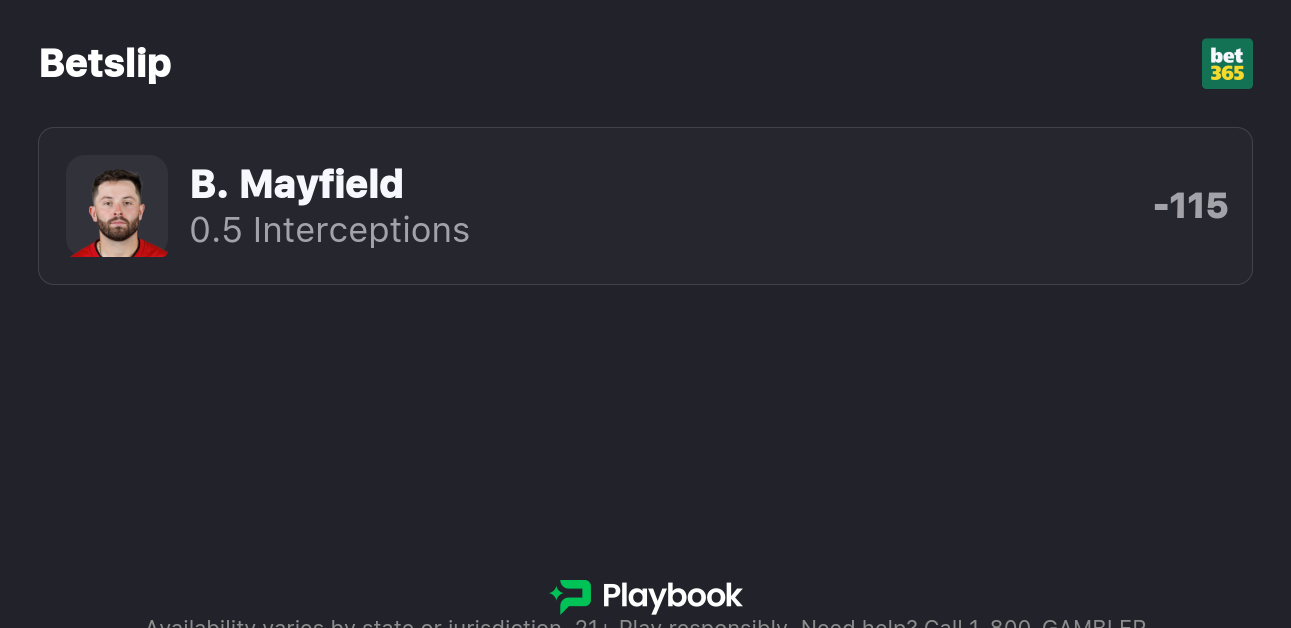Viewport: 1291px width, 628px height.
Task: Click the bet365 sportsbook logo
Action: [1227, 64]
